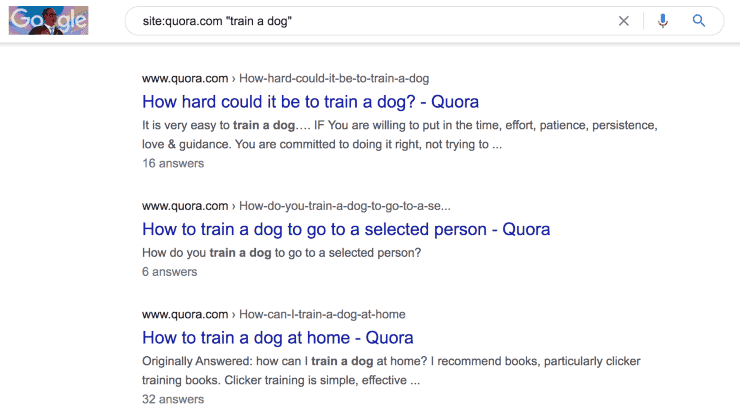Click the "How-hard-could-it-be-to-train-a-dog" URL path
Image resolution: width=740 pixels, height=419 pixels.
341,78
